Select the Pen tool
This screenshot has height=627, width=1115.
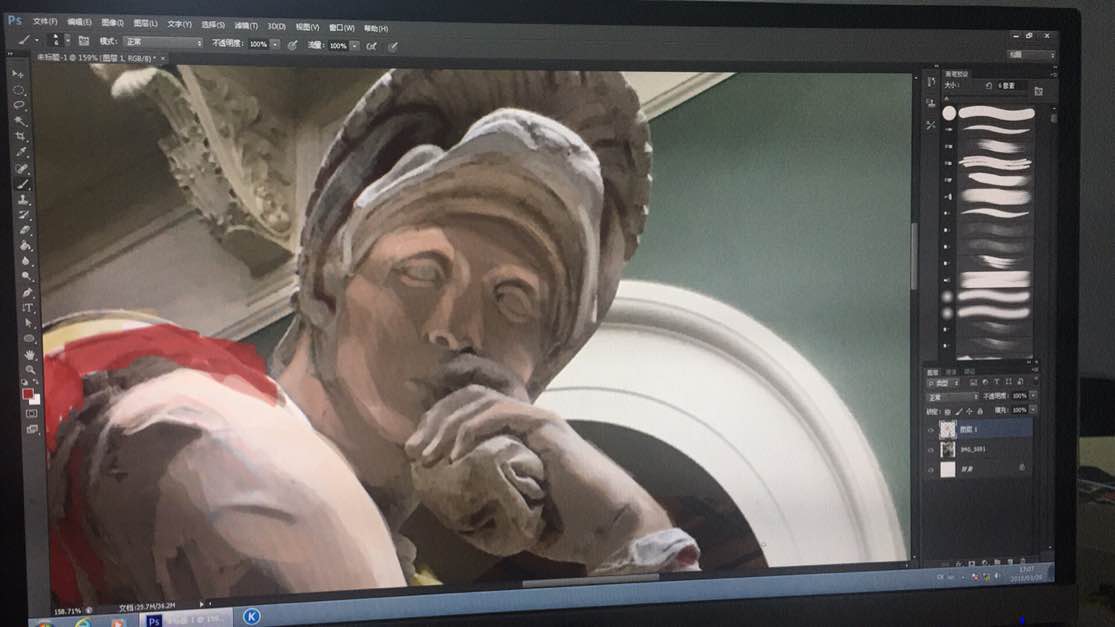coord(27,292)
